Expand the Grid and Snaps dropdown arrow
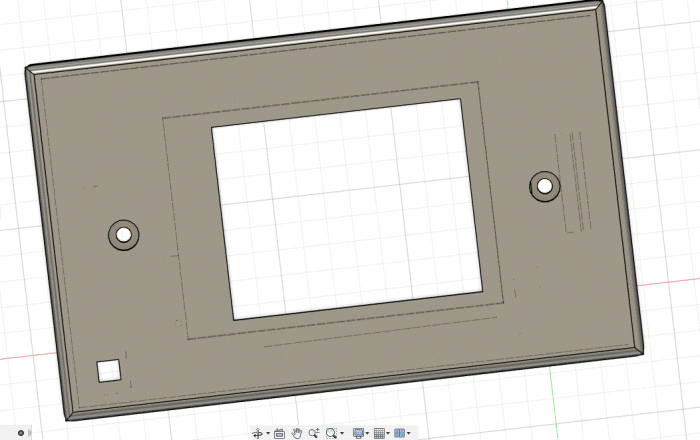Viewport: 700px width, 440px height. pos(388,433)
